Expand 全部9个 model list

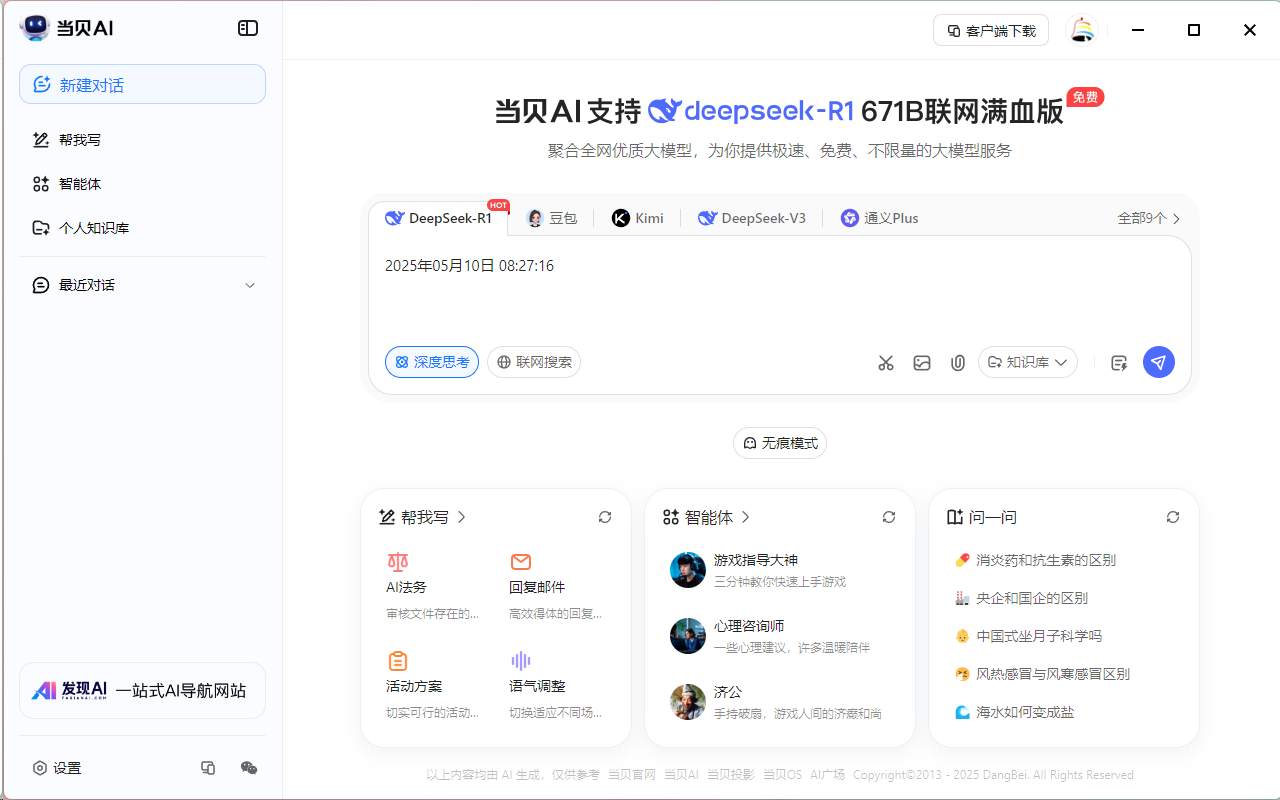coord(1148,218)
